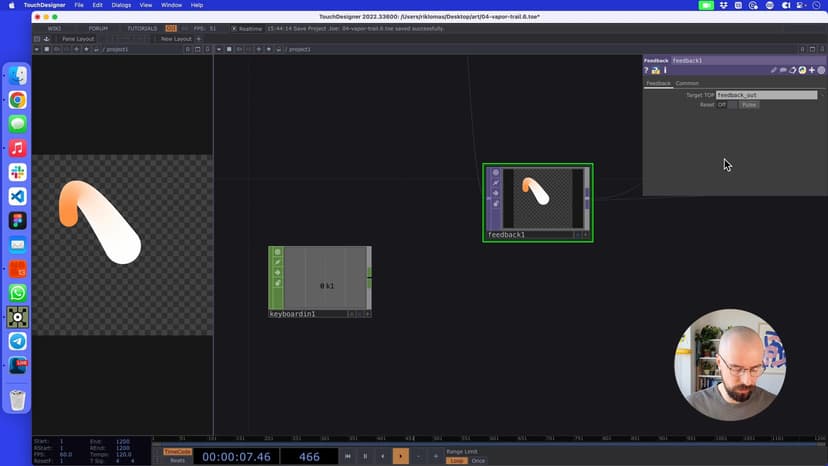Open the Pane Layout dropdown
Image resolution: width=828 pixels, height=466 pixels.
[x=77, y=39]
